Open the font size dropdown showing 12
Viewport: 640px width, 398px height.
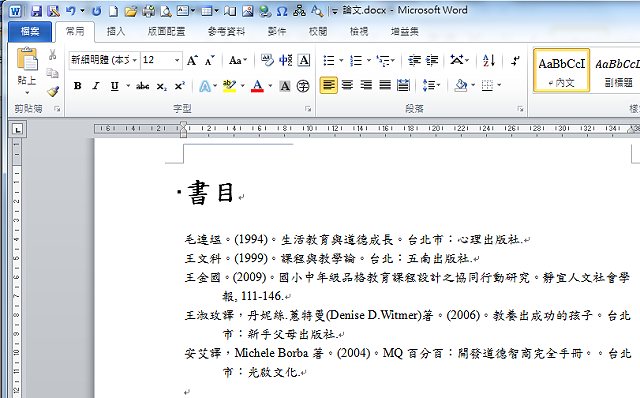177,60
